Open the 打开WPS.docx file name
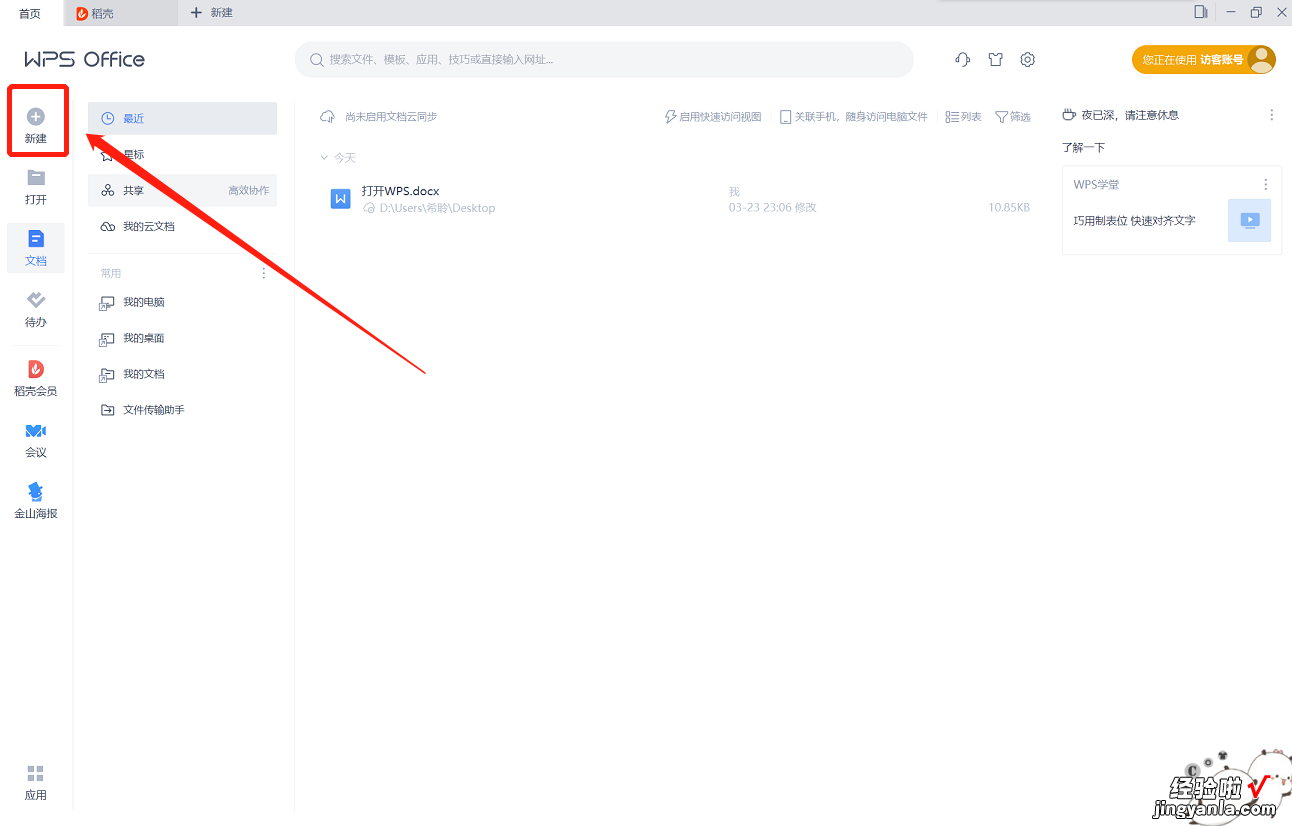This screenshot has width=1292, height=826. point(400,191)
